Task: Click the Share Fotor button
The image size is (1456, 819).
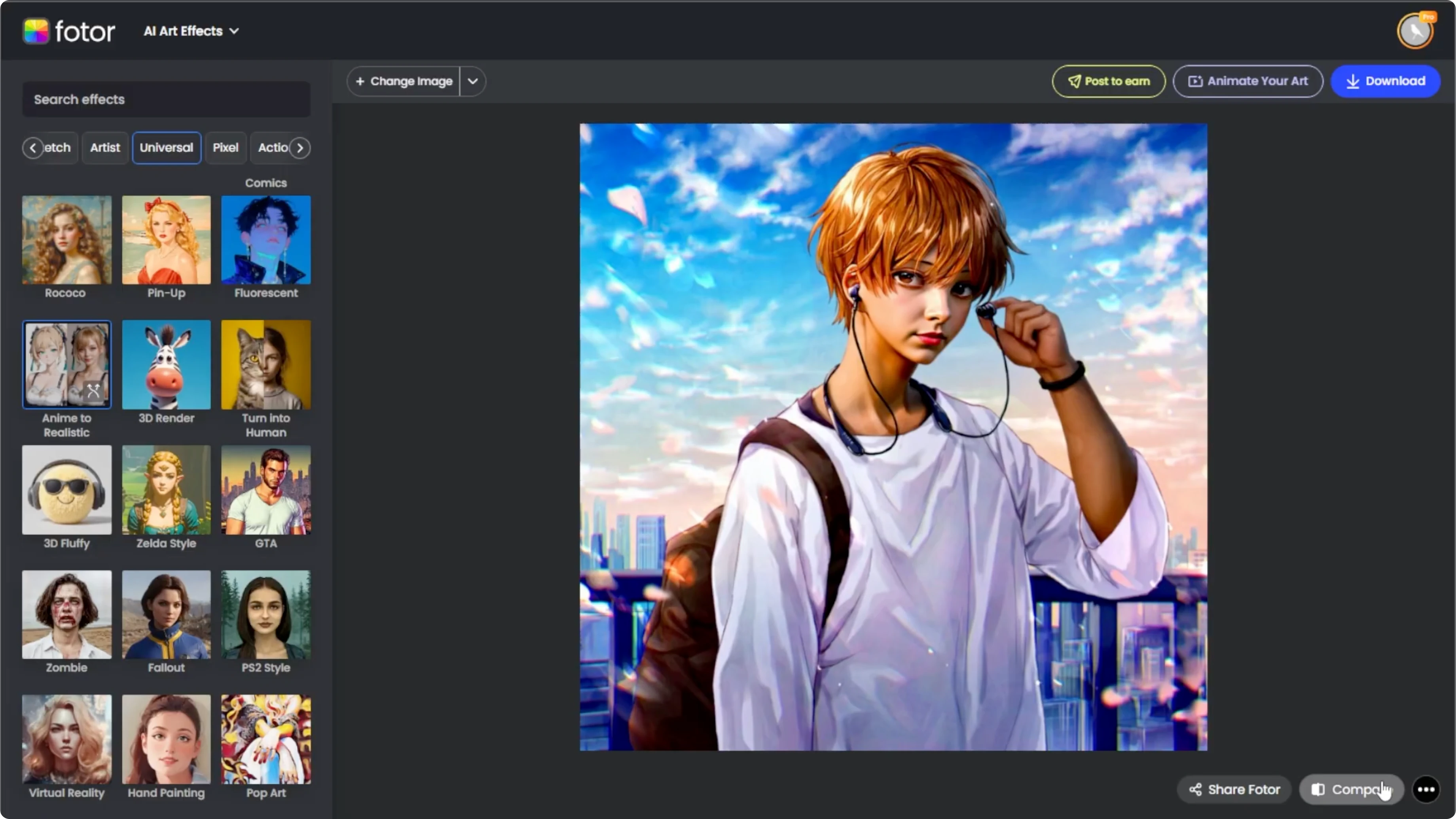Action: (1234, 790)
